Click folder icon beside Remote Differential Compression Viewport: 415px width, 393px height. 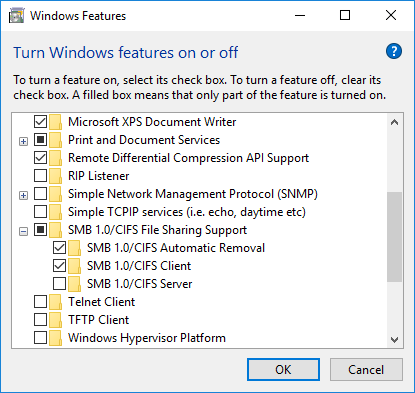pos(55,158)
